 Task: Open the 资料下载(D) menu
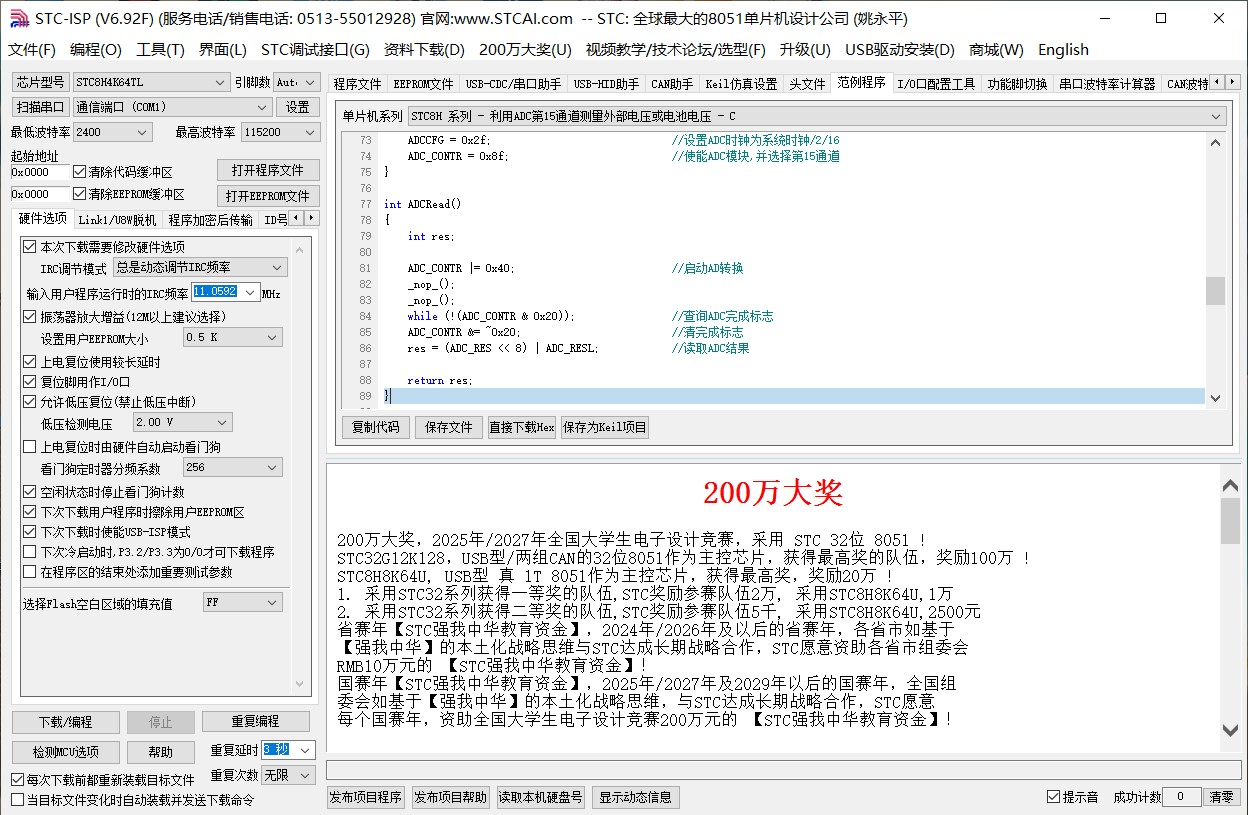pos(424,50)
